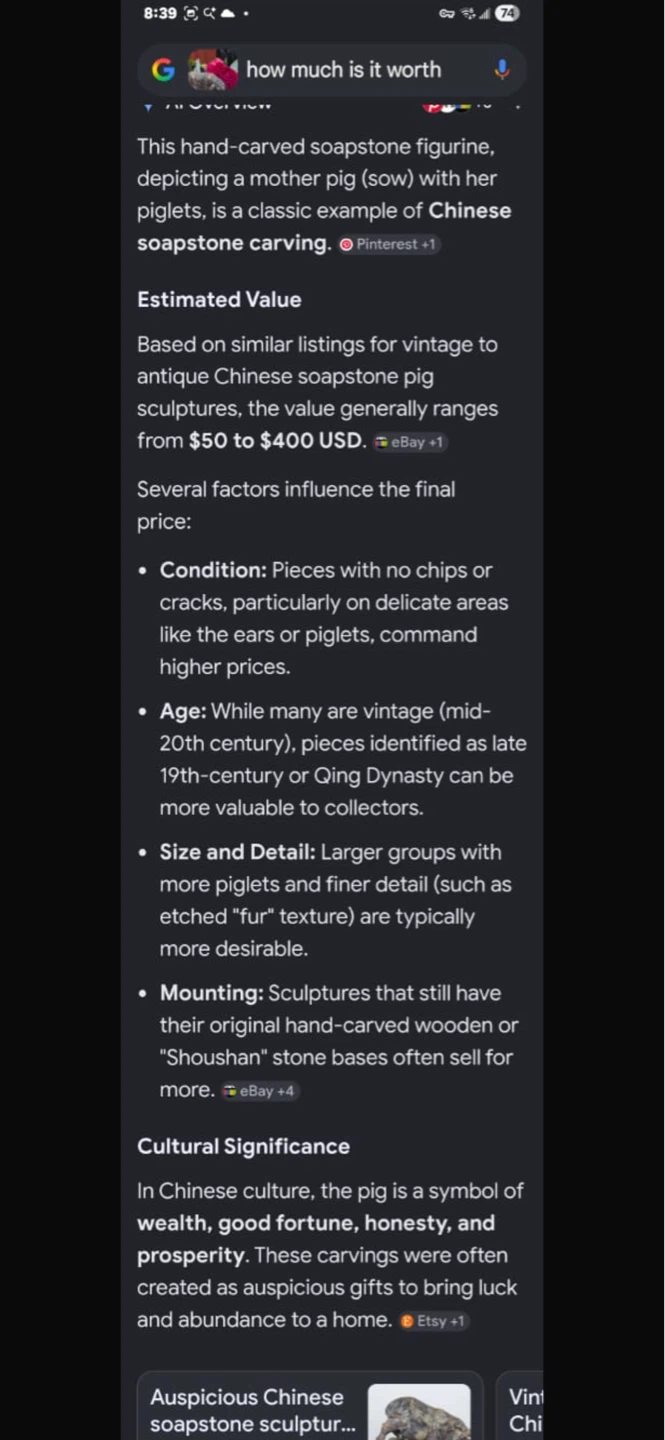Image resolution: width=665 pixels, height=1440 pixels.
Task: Tap the battery indicator in status bar
Action: tap(508, 13)
